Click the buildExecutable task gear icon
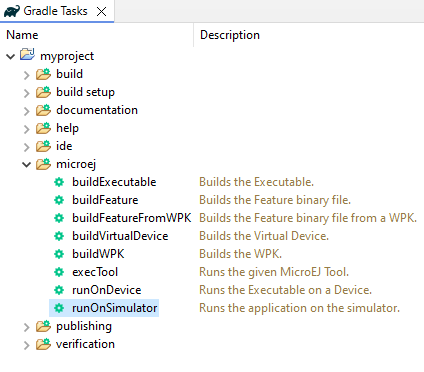The width and height of the screenshot is (424, 372). tap(59, 182)
